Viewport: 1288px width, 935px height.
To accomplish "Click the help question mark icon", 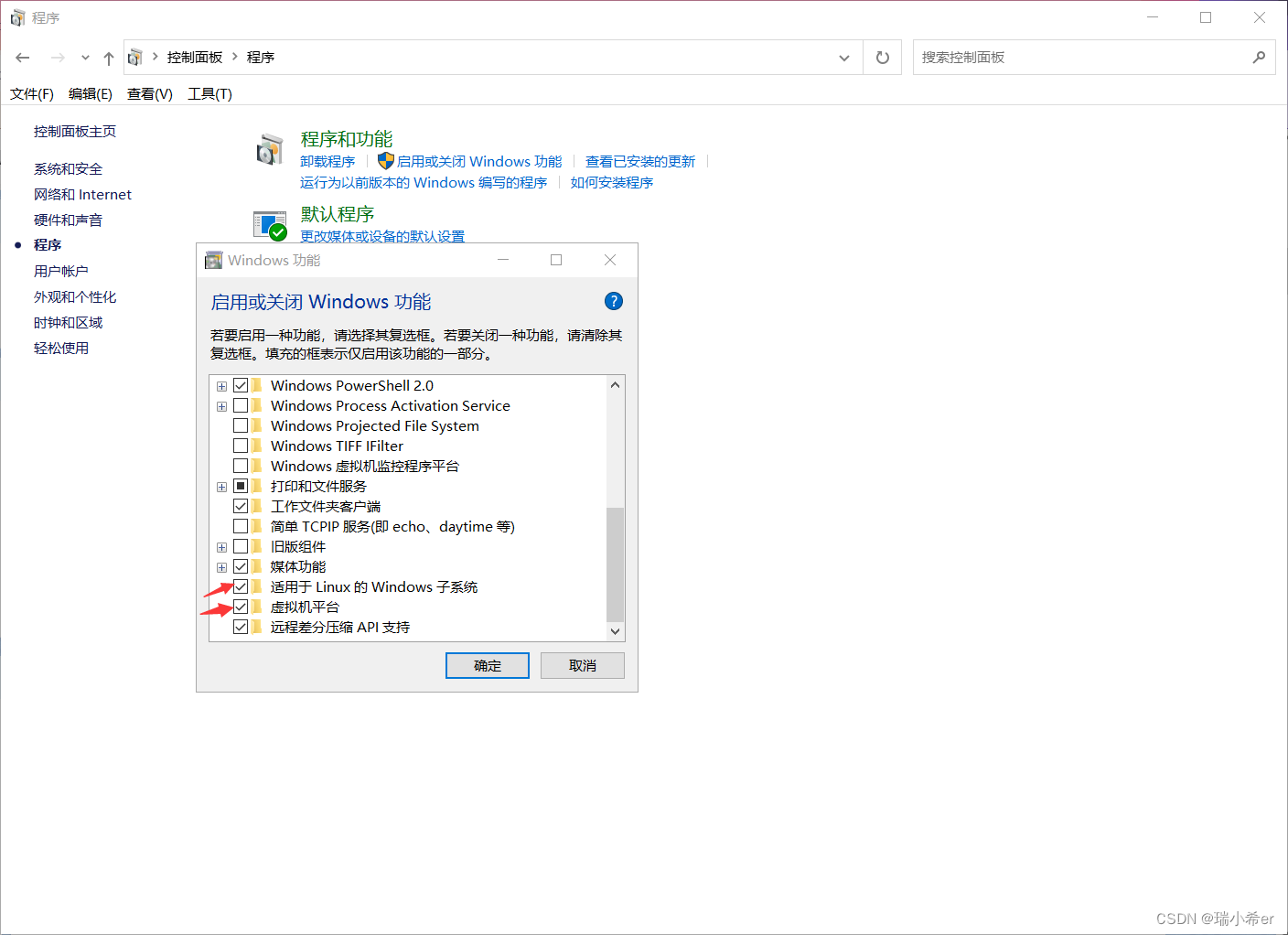I will click(x=614, y=301).
